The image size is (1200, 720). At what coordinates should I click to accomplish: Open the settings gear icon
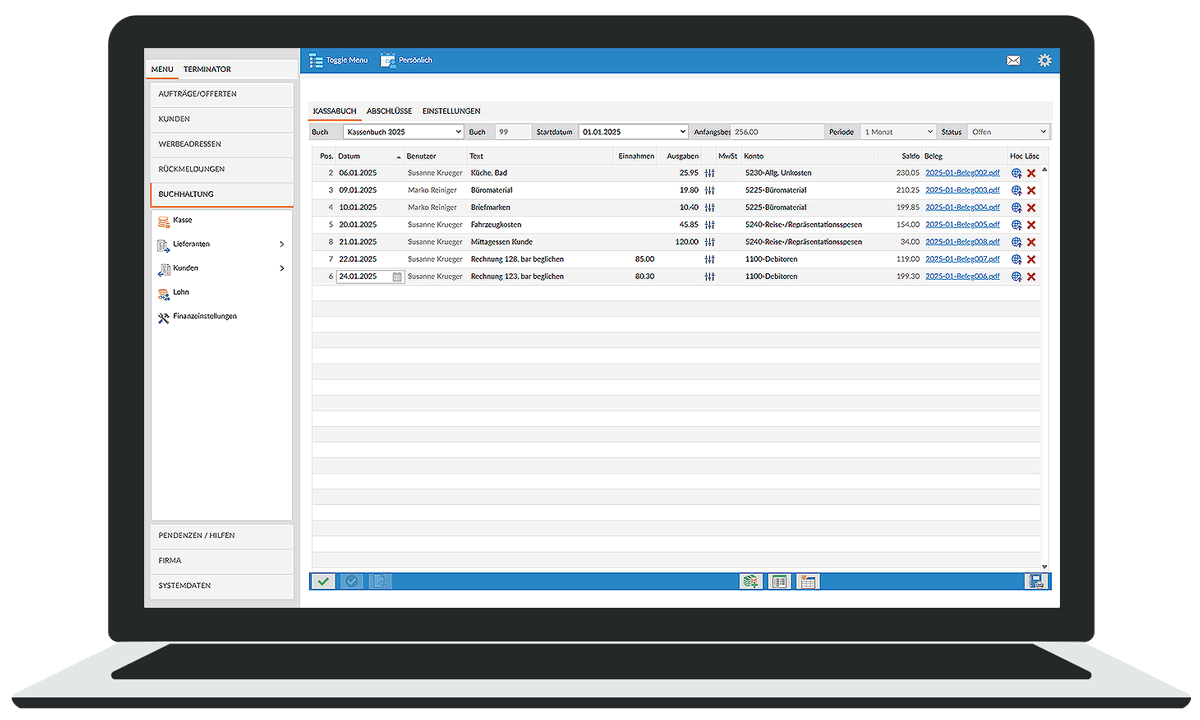pyautogui.click(x=1045, y=61)
